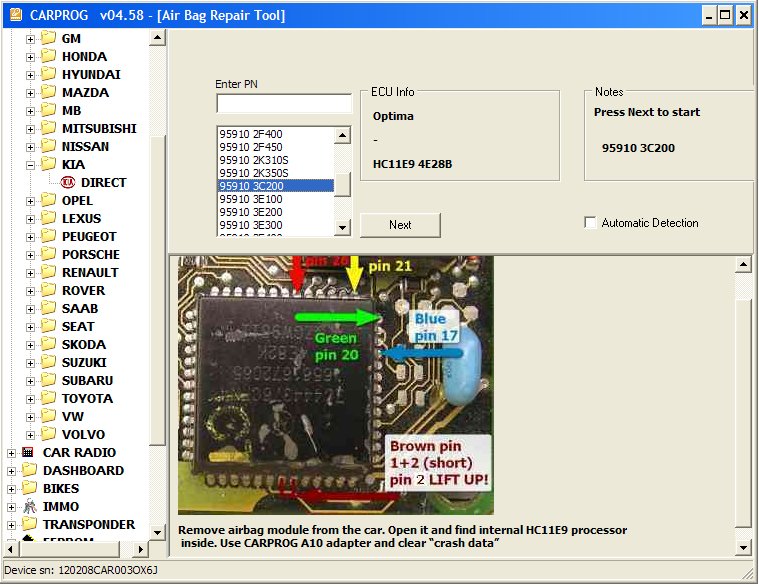
Task: Click the tree panel horizontal scroll right arrow
Action: tap(140, 549)
